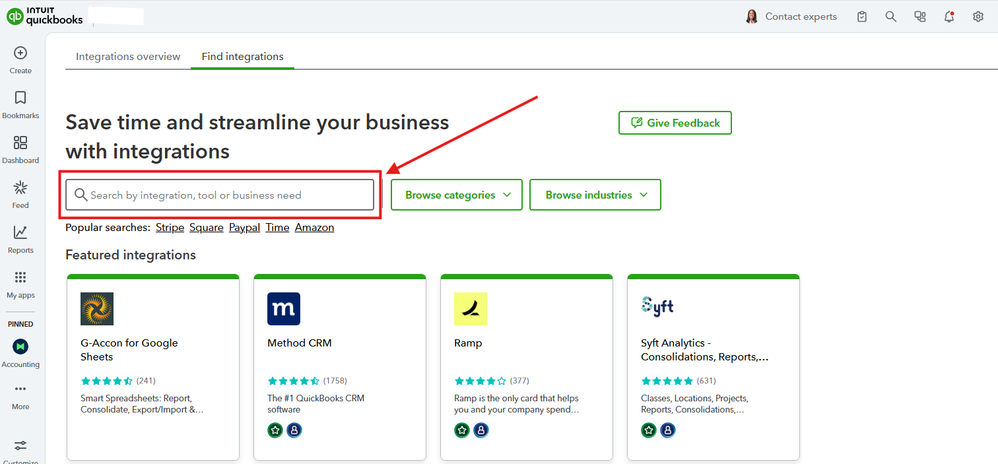Select Time popular search
Screen dimensions: 998x464
[x=278, y=227]
